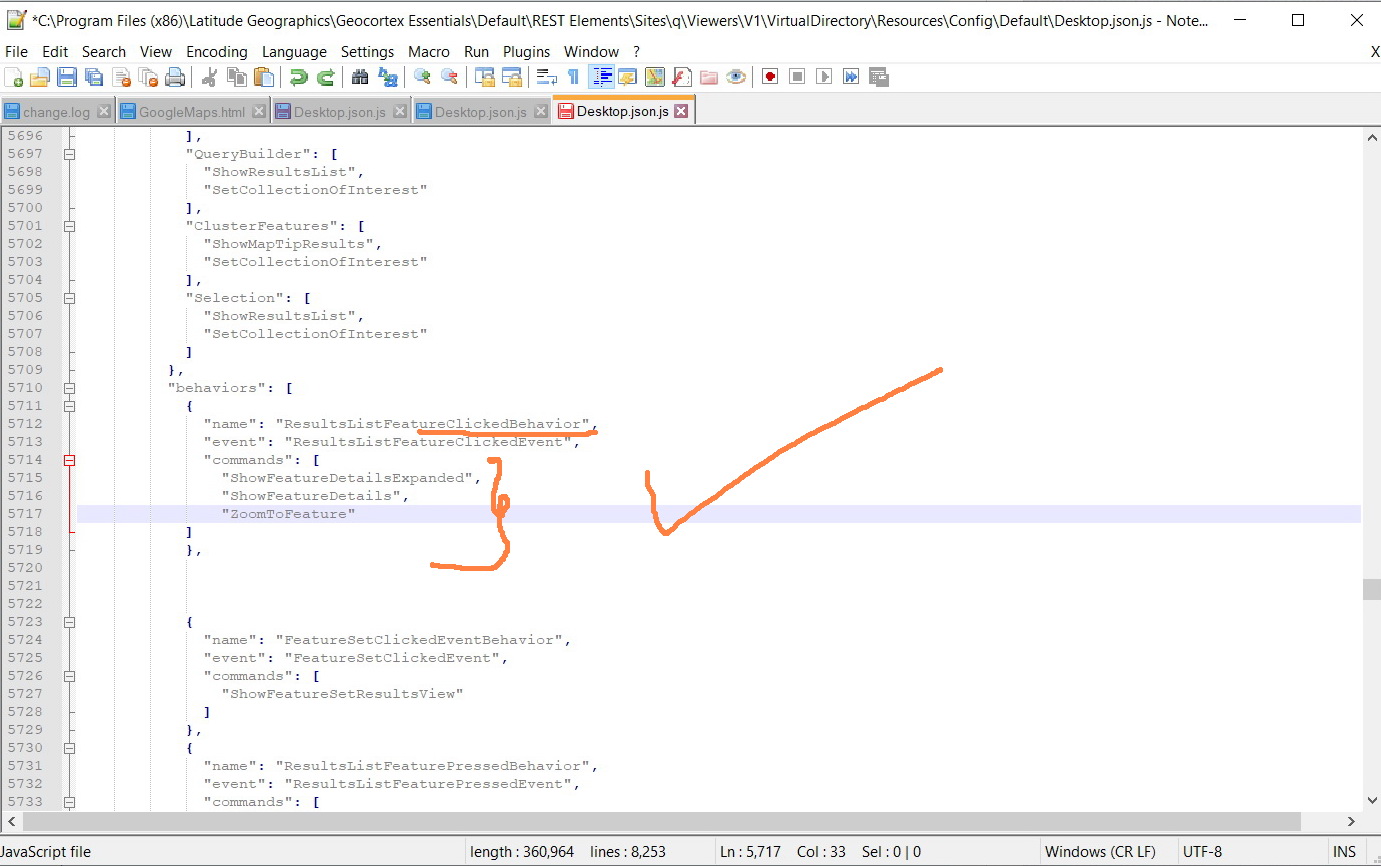Toggle the Show Indent Guide icon
Screen dimensions: 1381x866
pos(602,77)
